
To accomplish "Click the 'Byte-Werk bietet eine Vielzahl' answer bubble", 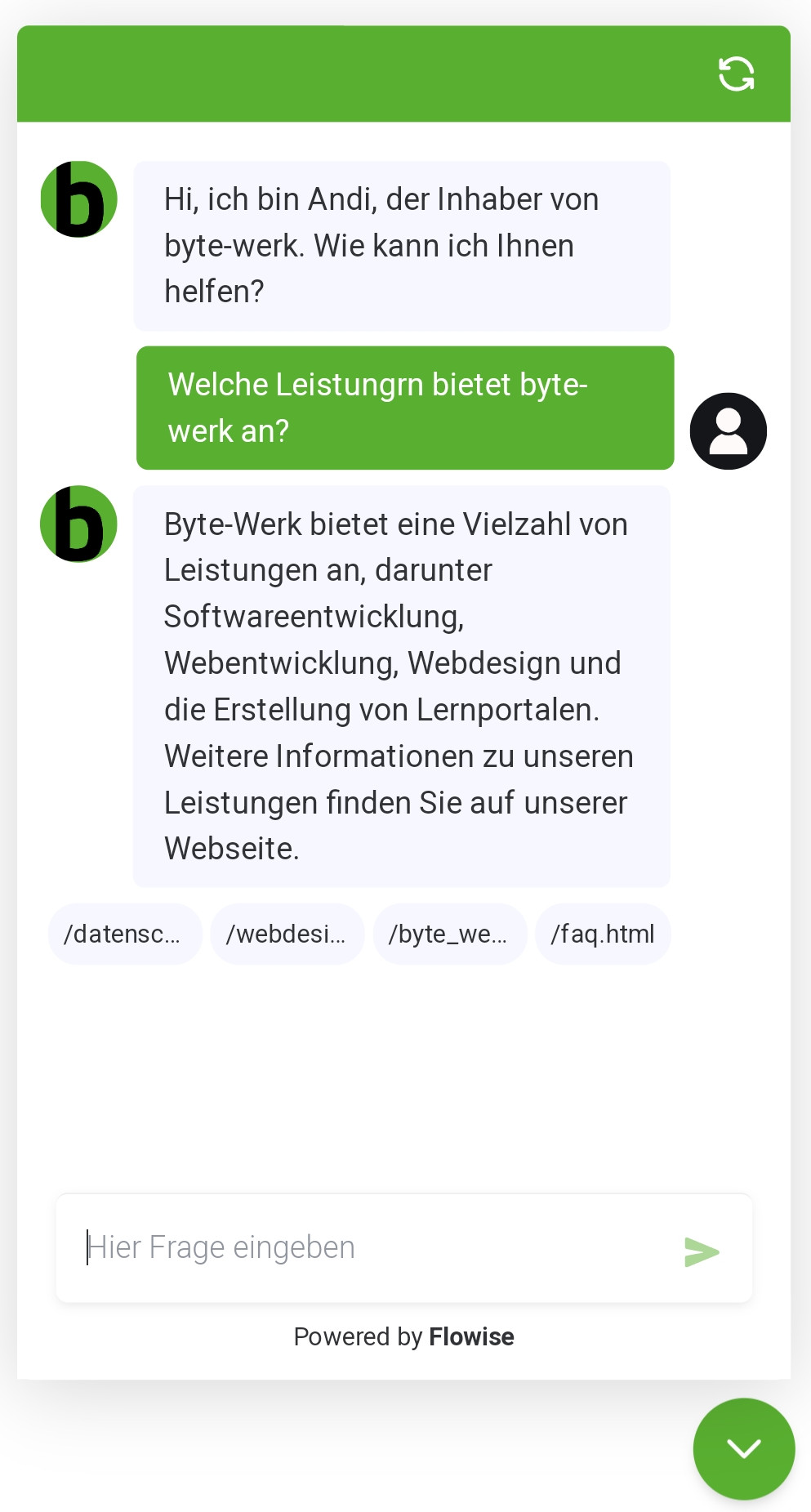I will [402, 686].
